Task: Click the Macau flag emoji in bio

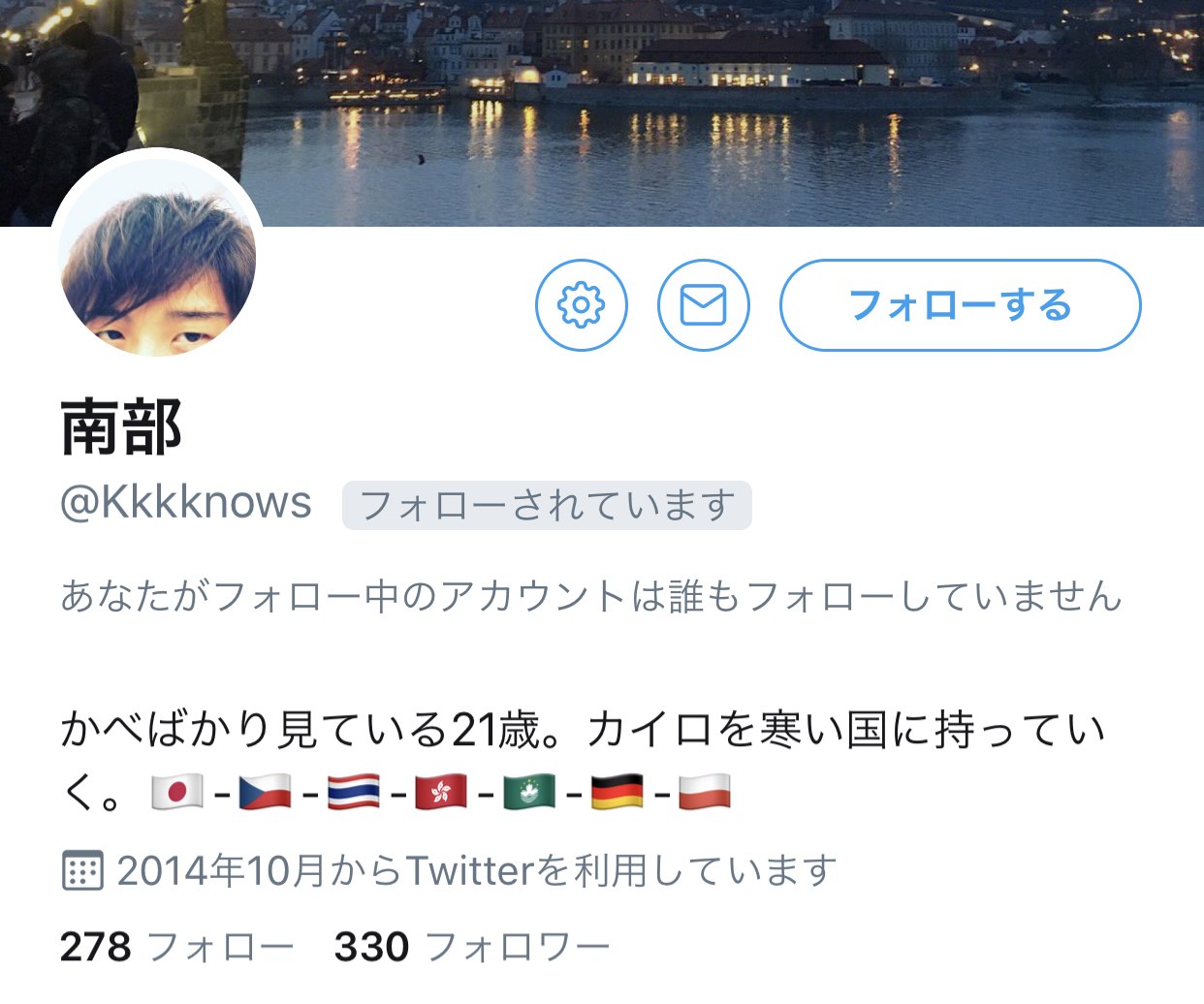Action: coord(529,793)
